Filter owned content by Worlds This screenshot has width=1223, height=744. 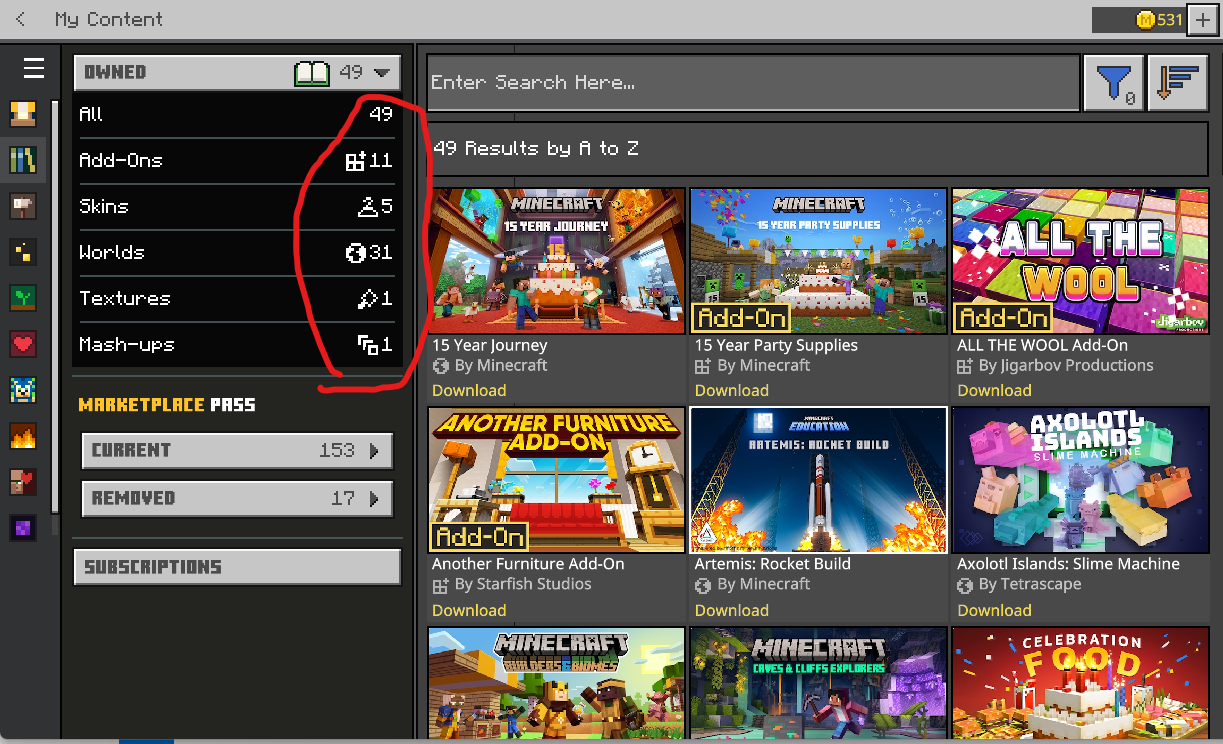pyautogui.click(x=237, y=252)
